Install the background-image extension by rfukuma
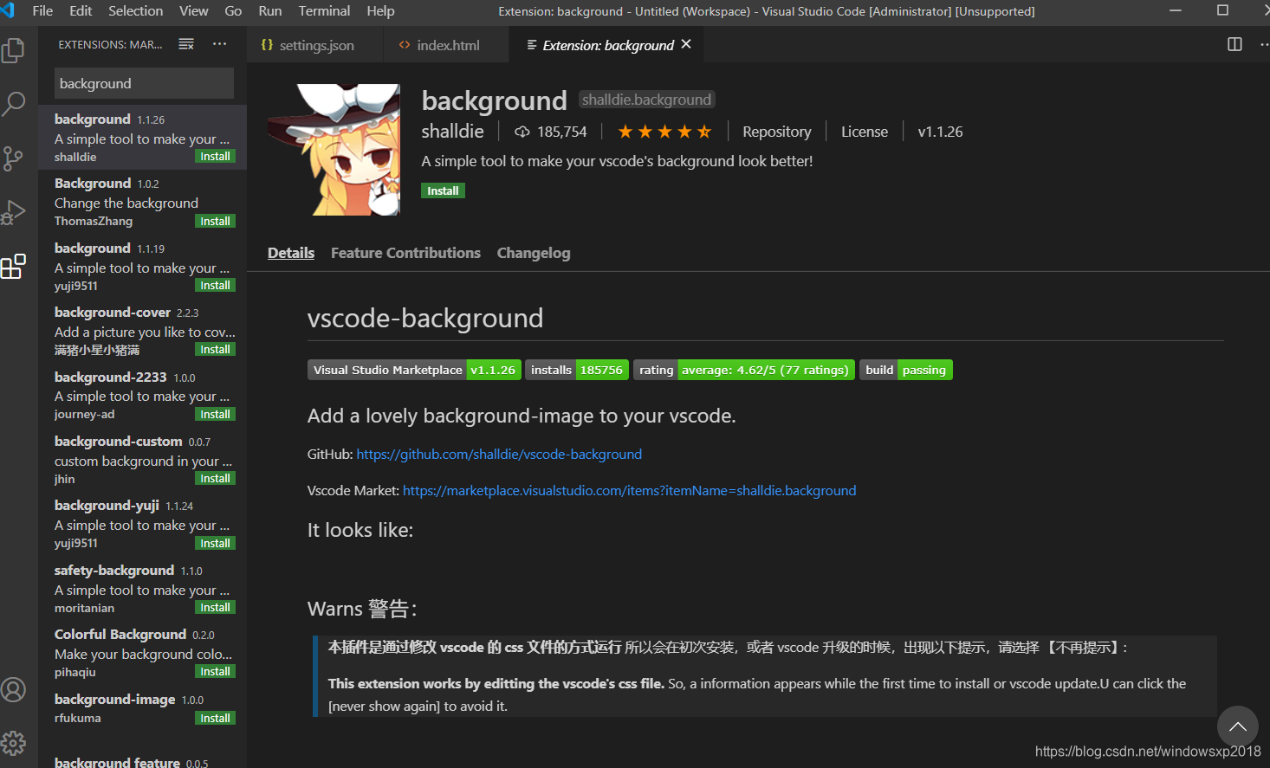This screenshot has height=768, width=1270. [215, 718]
